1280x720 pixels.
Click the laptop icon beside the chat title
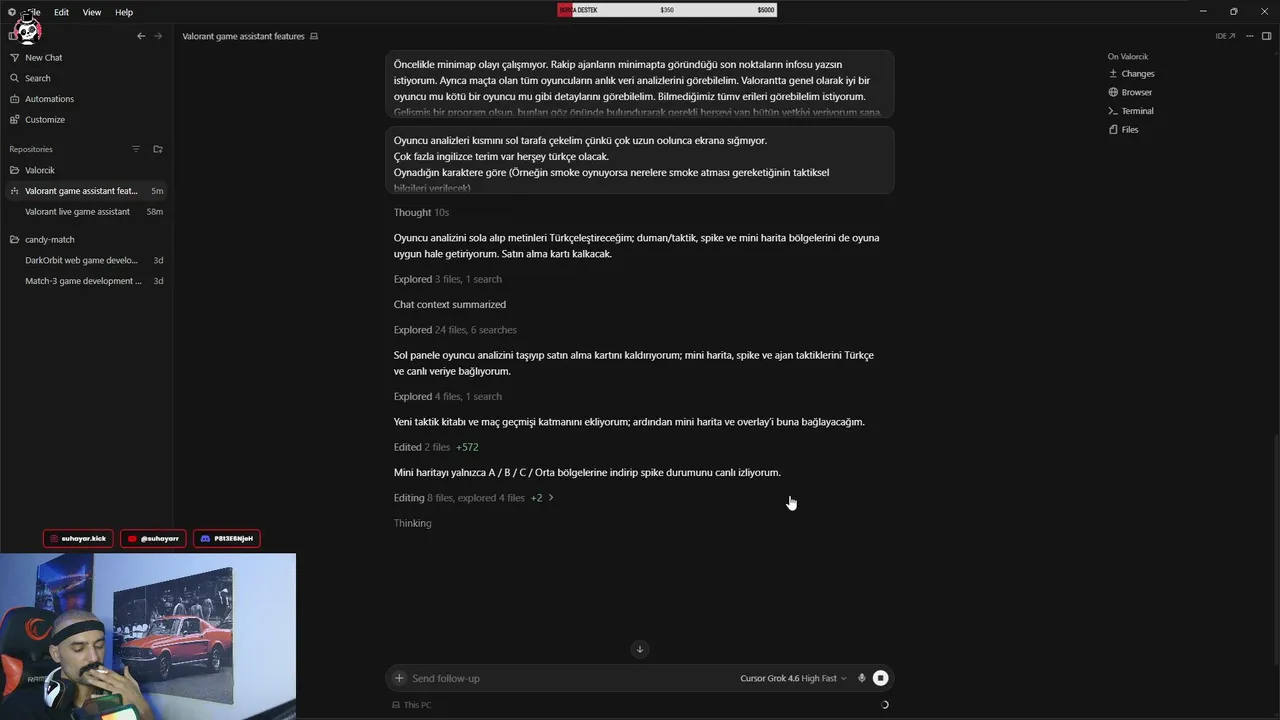point(314,36)
